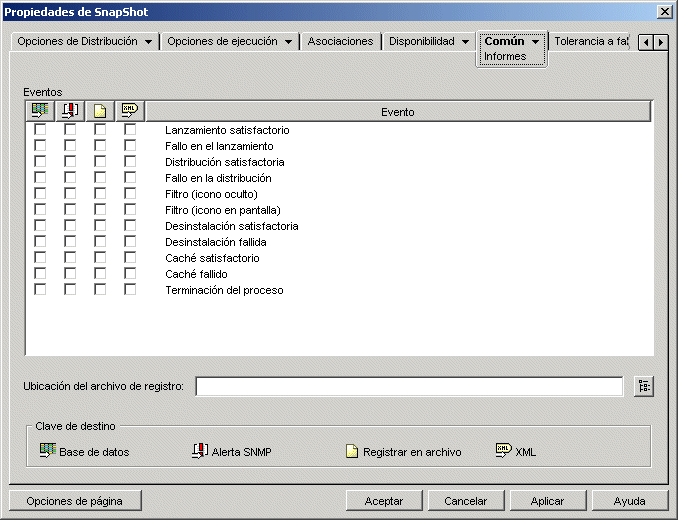This screenshot has height=520, width=678.
Task: Open the Disponibilidad tab dropdown arrow
Action: 466,42
